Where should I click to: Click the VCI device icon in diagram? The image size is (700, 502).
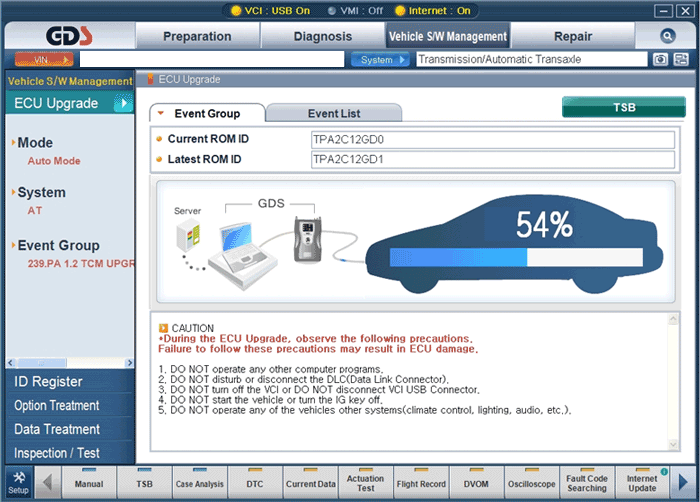pos(307,239)
